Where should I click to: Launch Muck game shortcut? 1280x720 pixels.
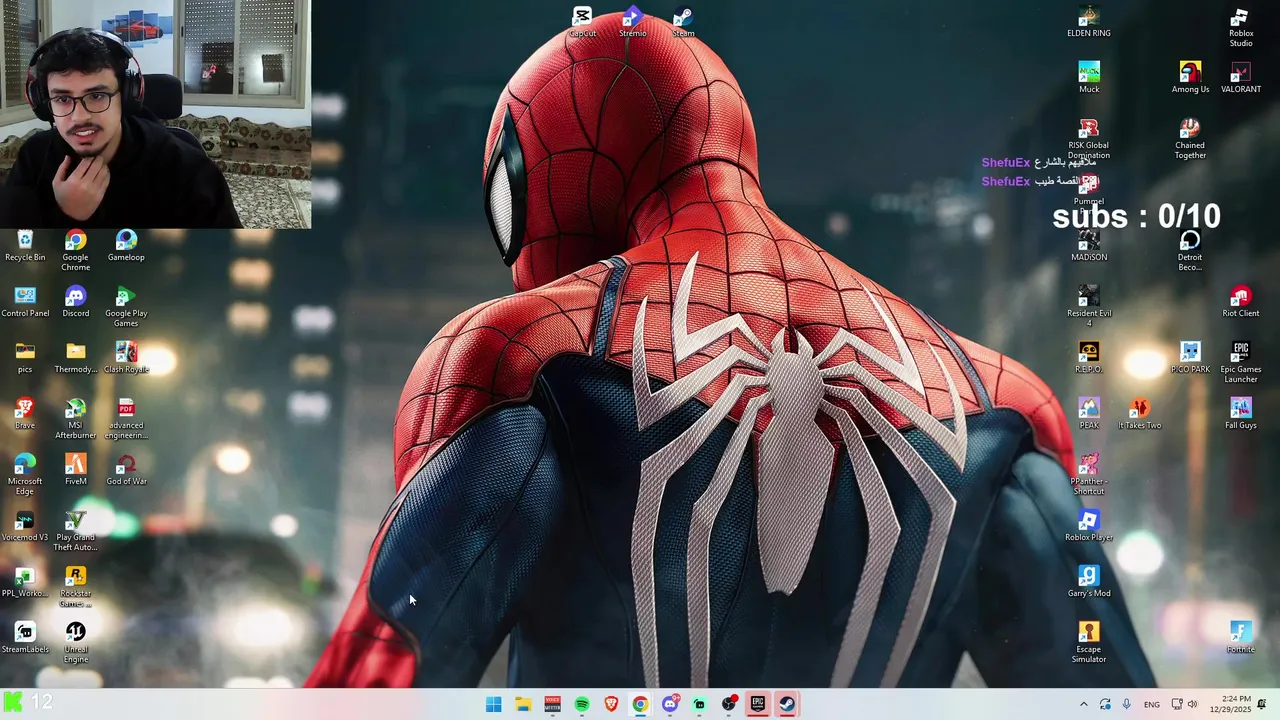1089,78
